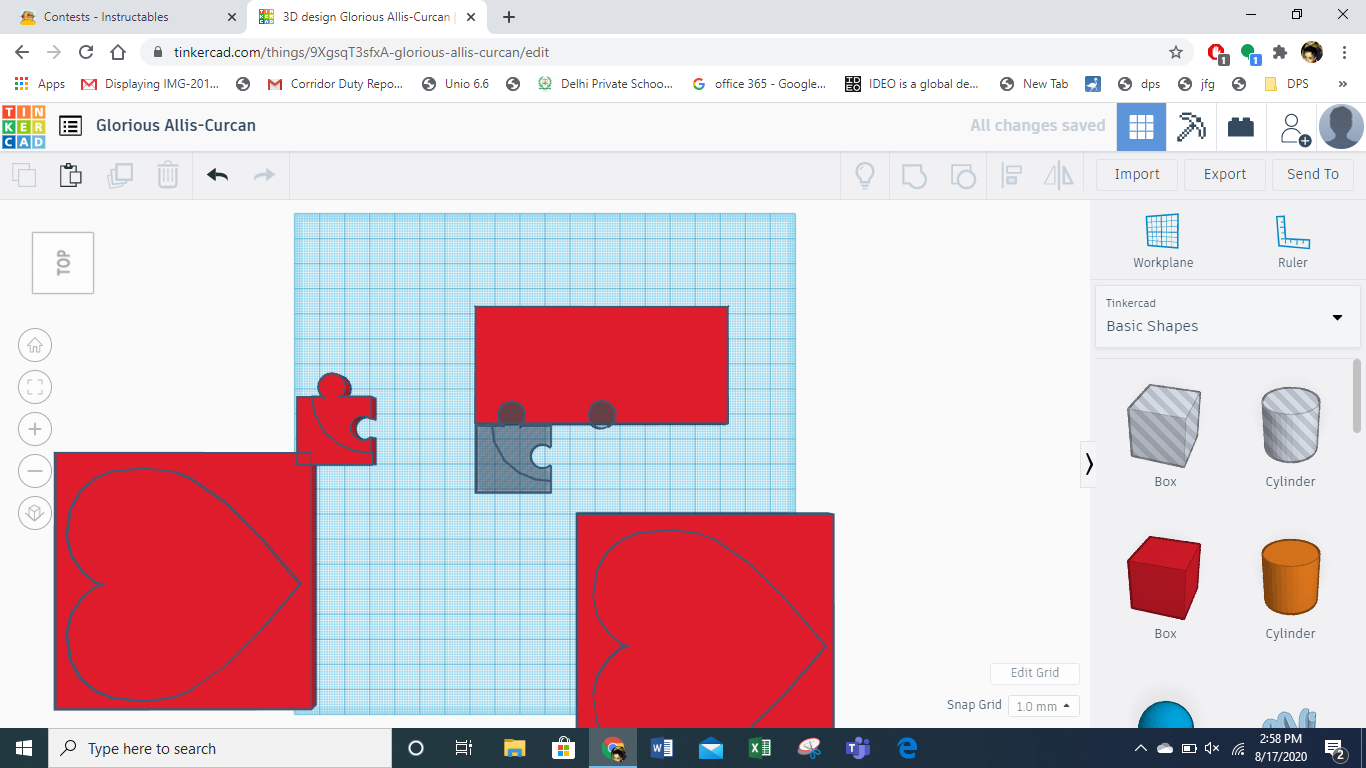Screen dimensions: 1366x768
Task: Open the Chrome three-dot menu
Action: point(1344,52)
